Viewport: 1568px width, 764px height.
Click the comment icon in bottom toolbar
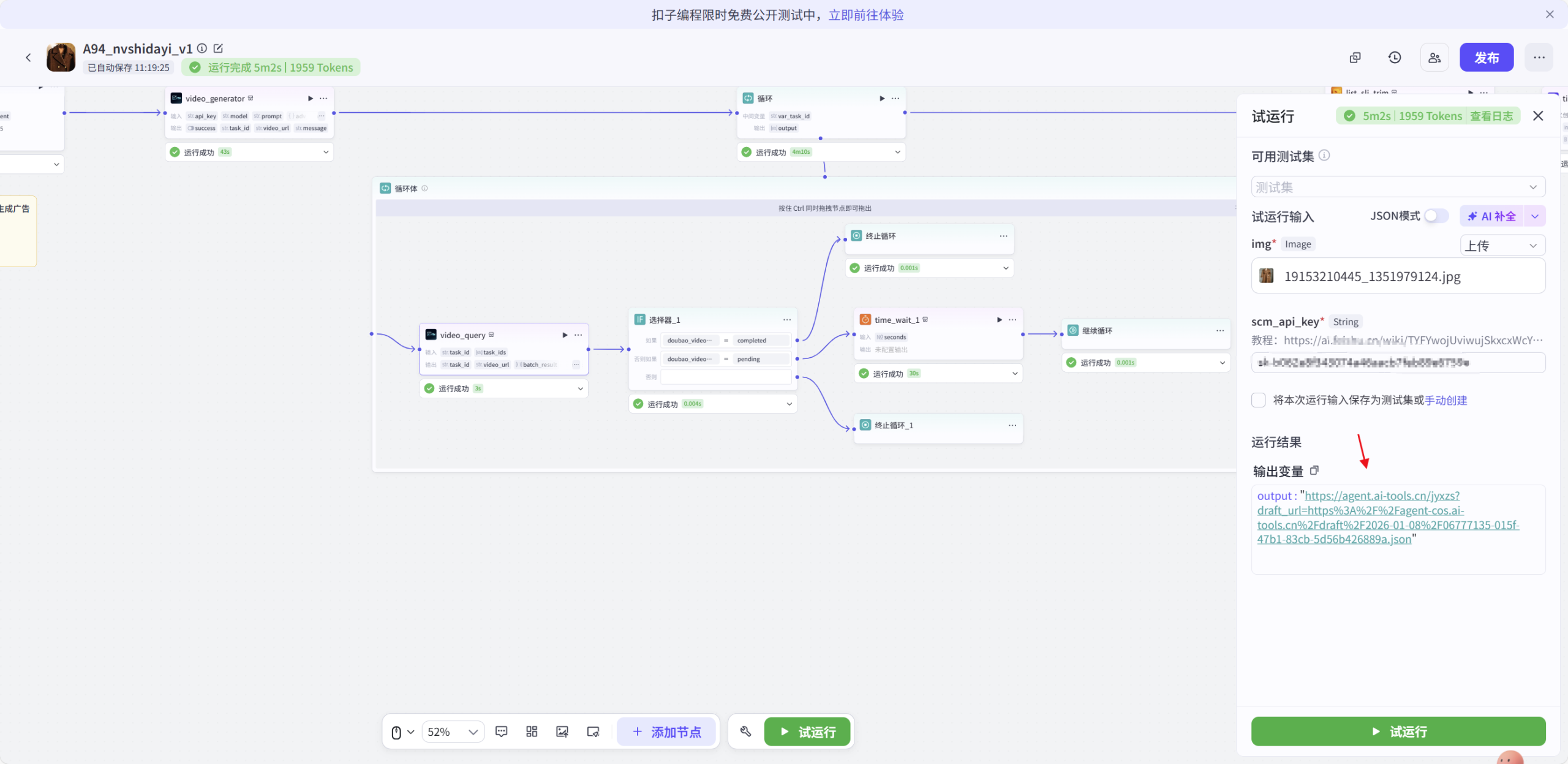(502, 732)
